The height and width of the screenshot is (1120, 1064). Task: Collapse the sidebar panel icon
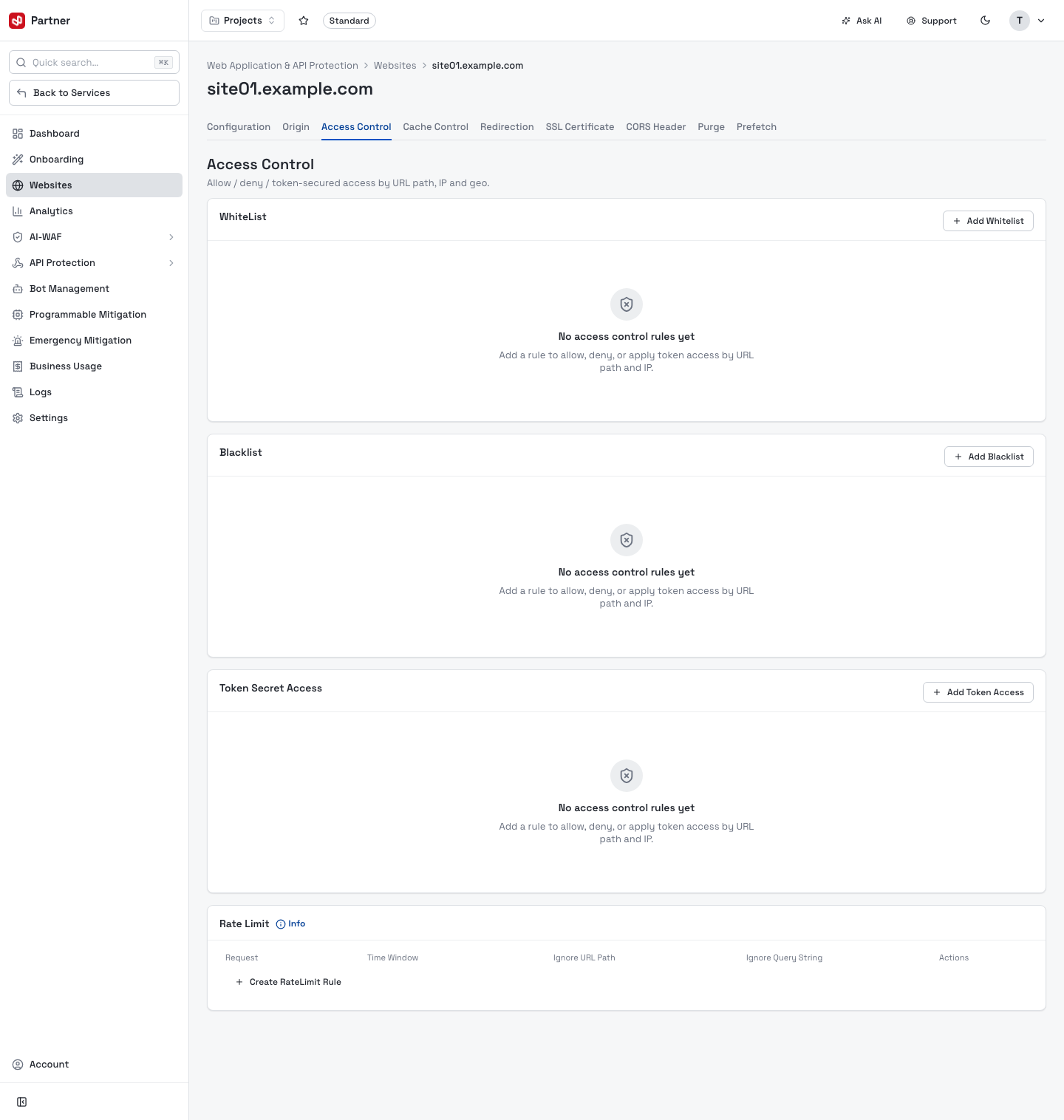click(22, 1102)
